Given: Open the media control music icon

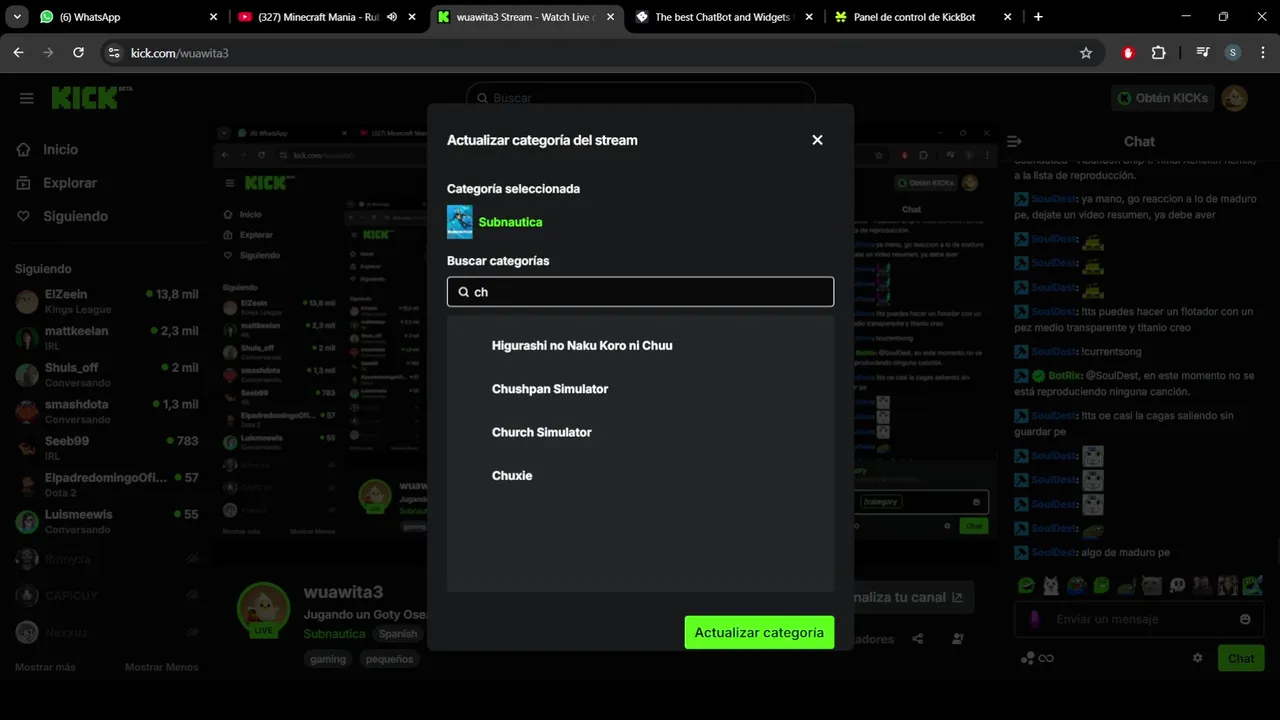Looking at the screenshot, I should tap(1203, 53).
